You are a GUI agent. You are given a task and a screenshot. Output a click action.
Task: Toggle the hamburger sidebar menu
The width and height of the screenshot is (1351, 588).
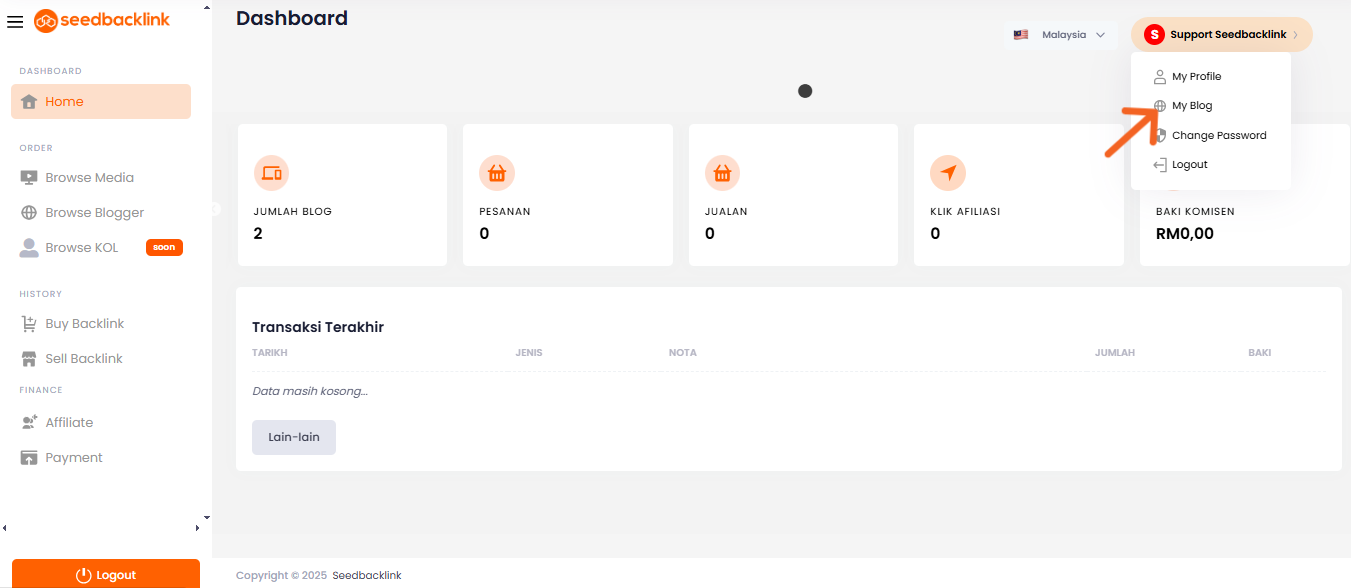15,21
